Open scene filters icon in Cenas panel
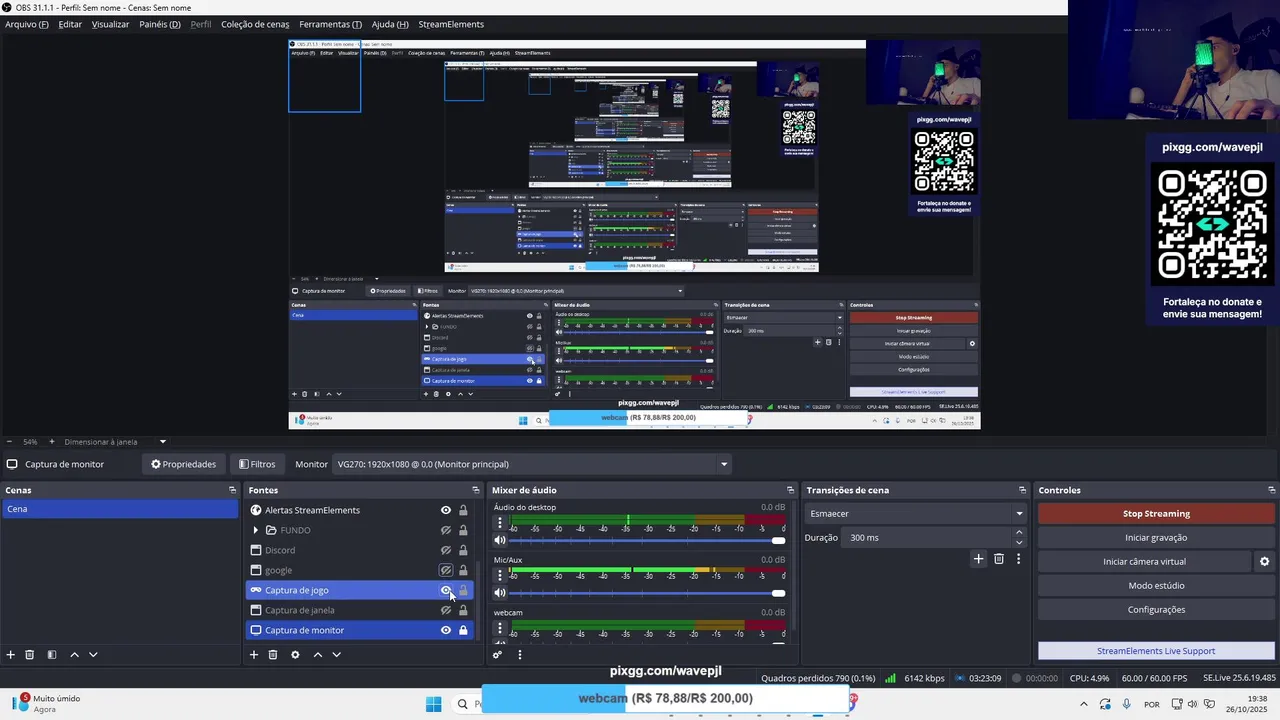Viewport: 1280px width, 720px height. tap(52, 655)
